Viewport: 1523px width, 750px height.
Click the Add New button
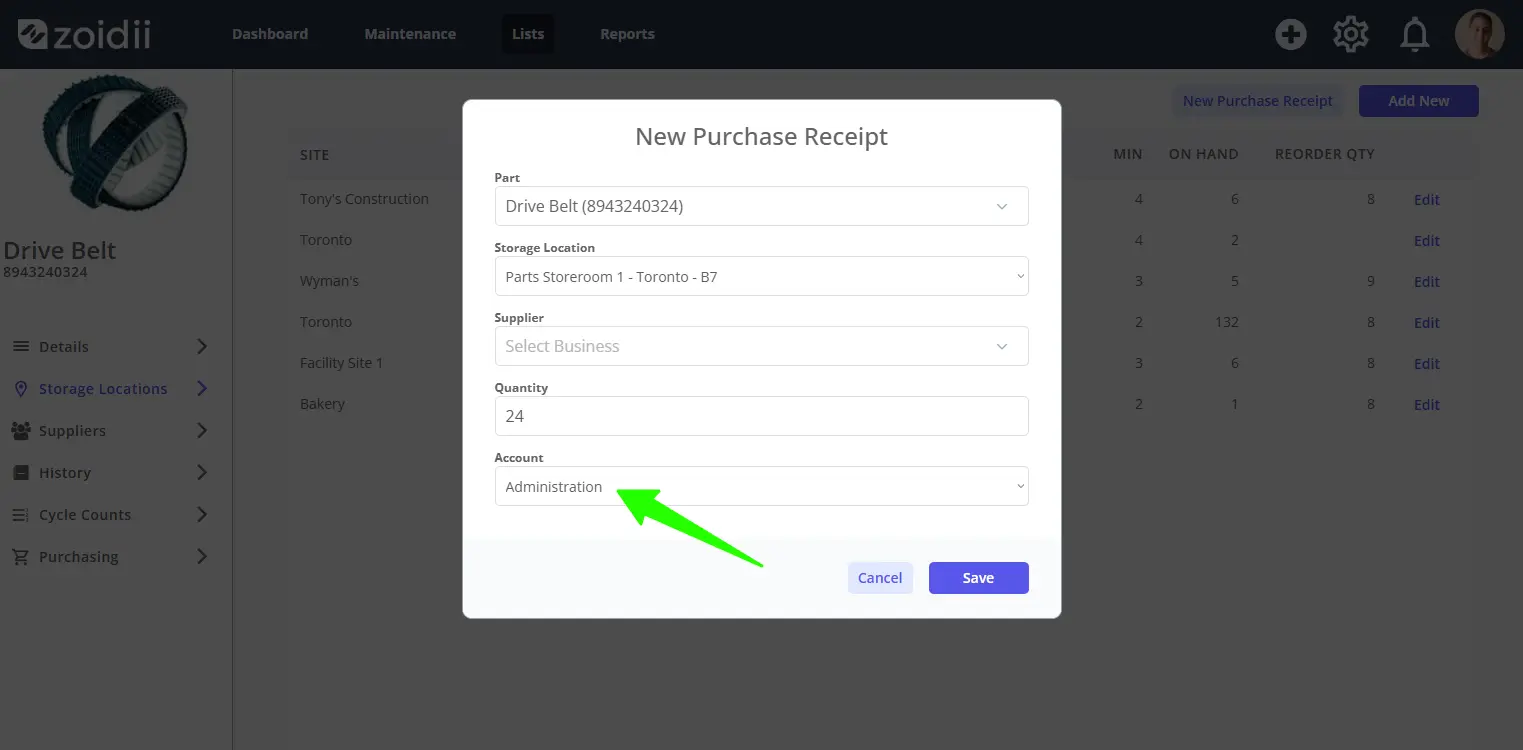pos(1418,101)
